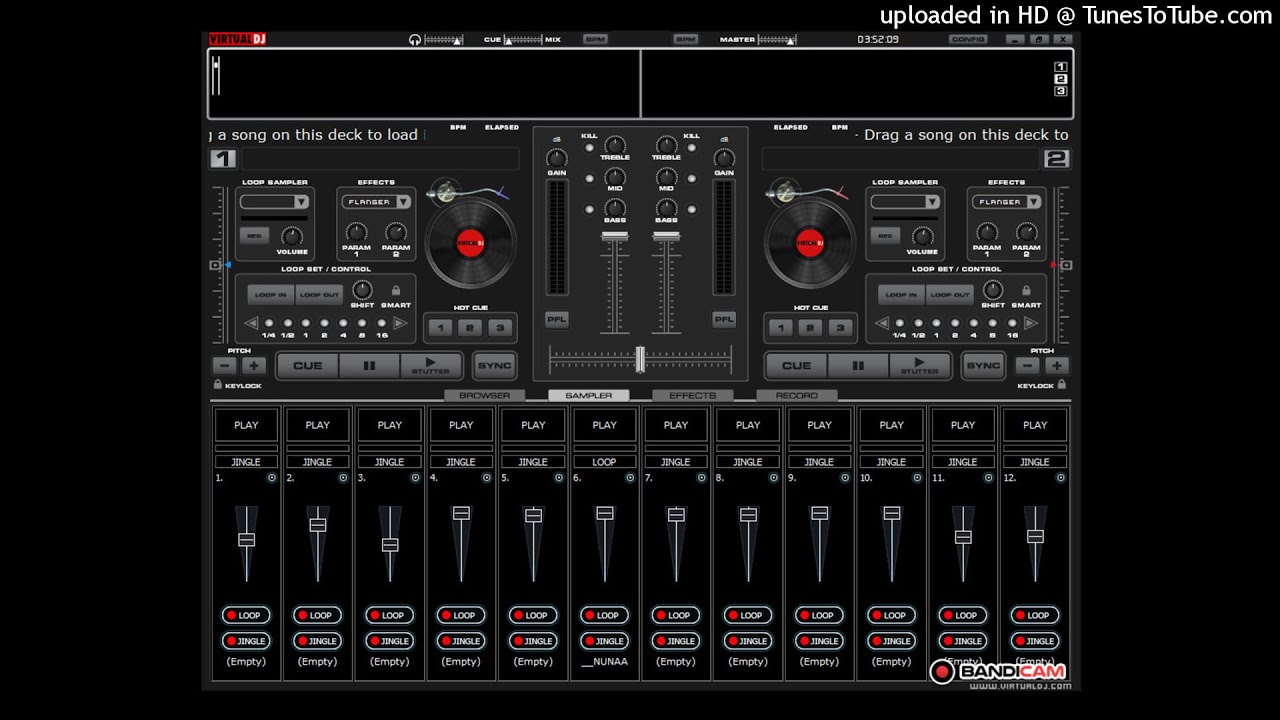Trigger left deck Hot Cue 2
The image size is (1280, 720).
click(470, 328)
